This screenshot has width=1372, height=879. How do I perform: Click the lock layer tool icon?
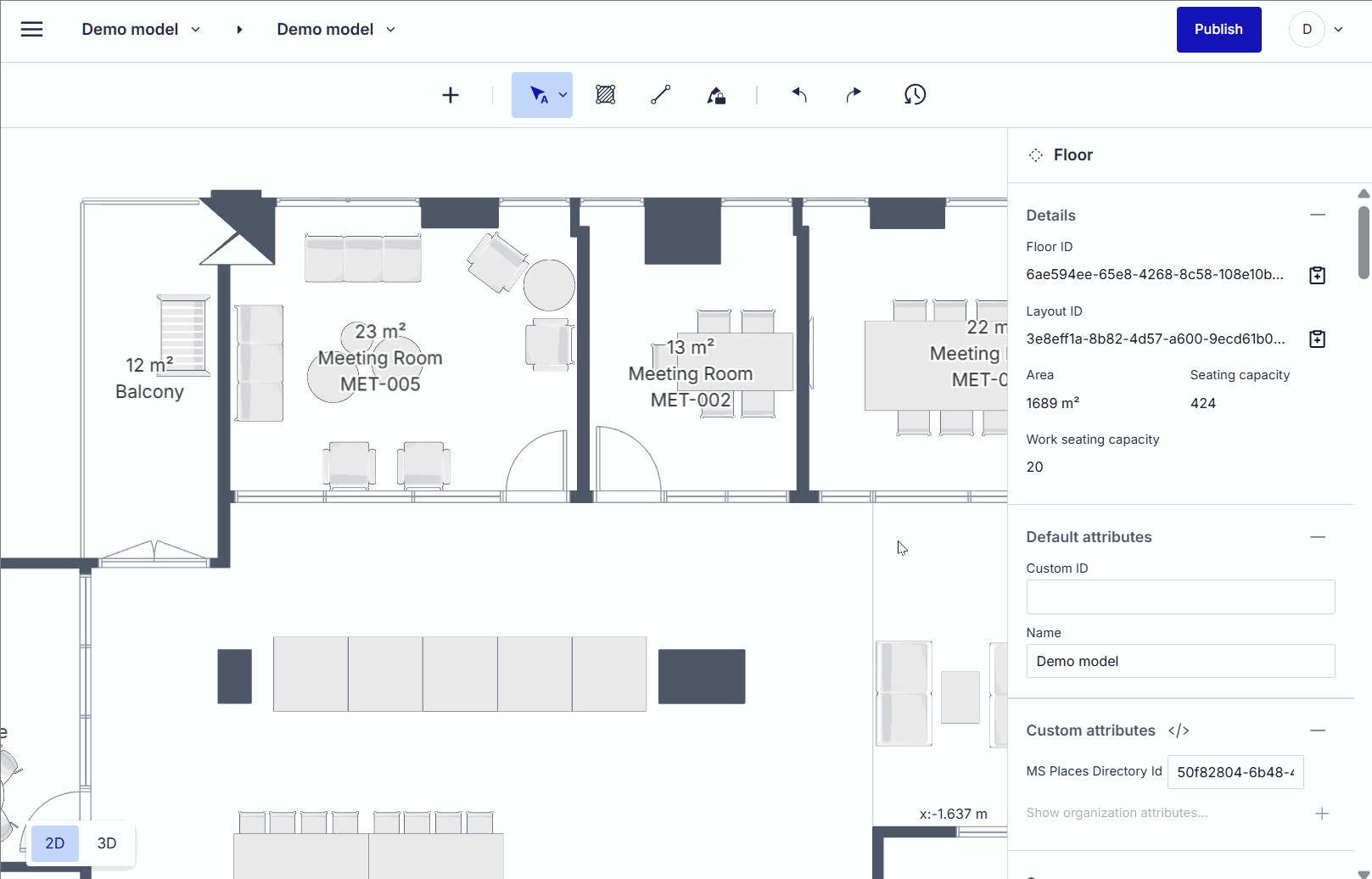[x=716, y=95]
